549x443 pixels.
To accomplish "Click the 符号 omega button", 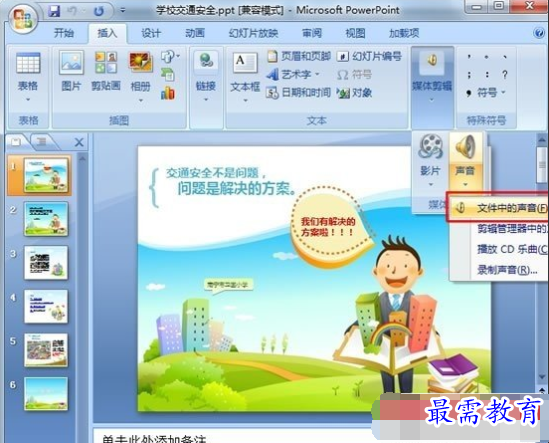I will coord(354,74).
